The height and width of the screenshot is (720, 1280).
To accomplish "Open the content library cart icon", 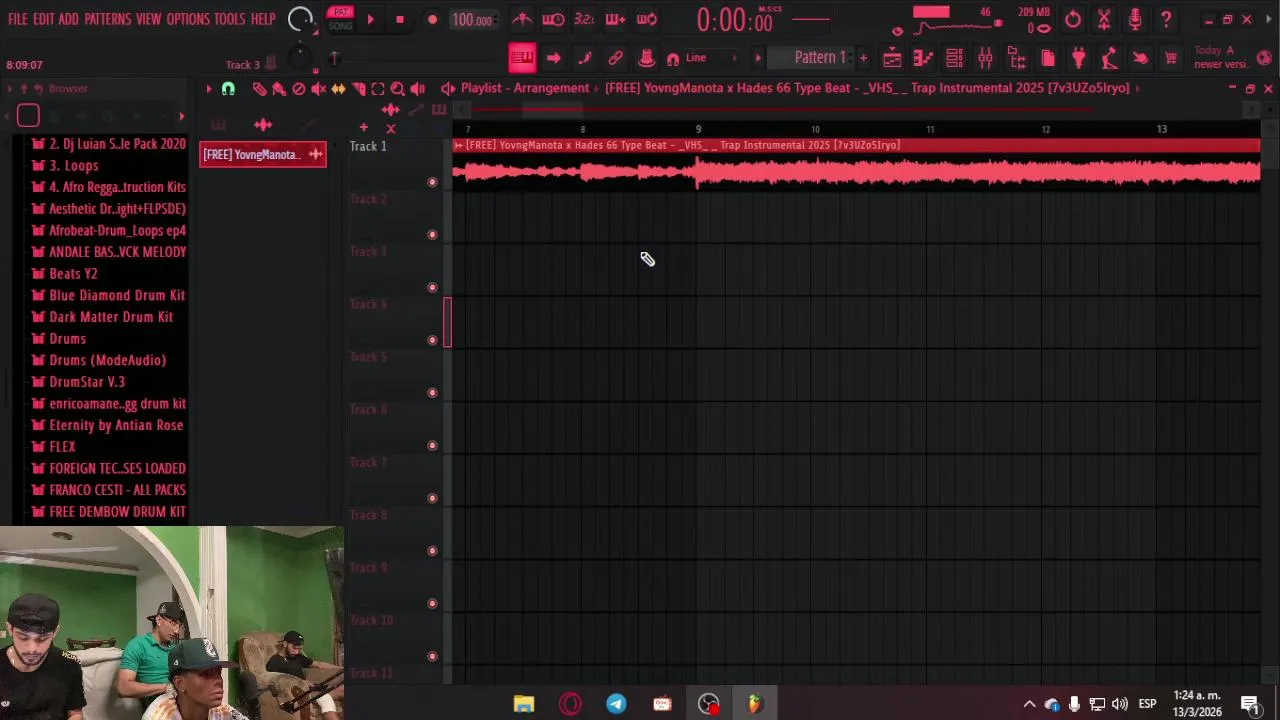I will (1171, 58).
